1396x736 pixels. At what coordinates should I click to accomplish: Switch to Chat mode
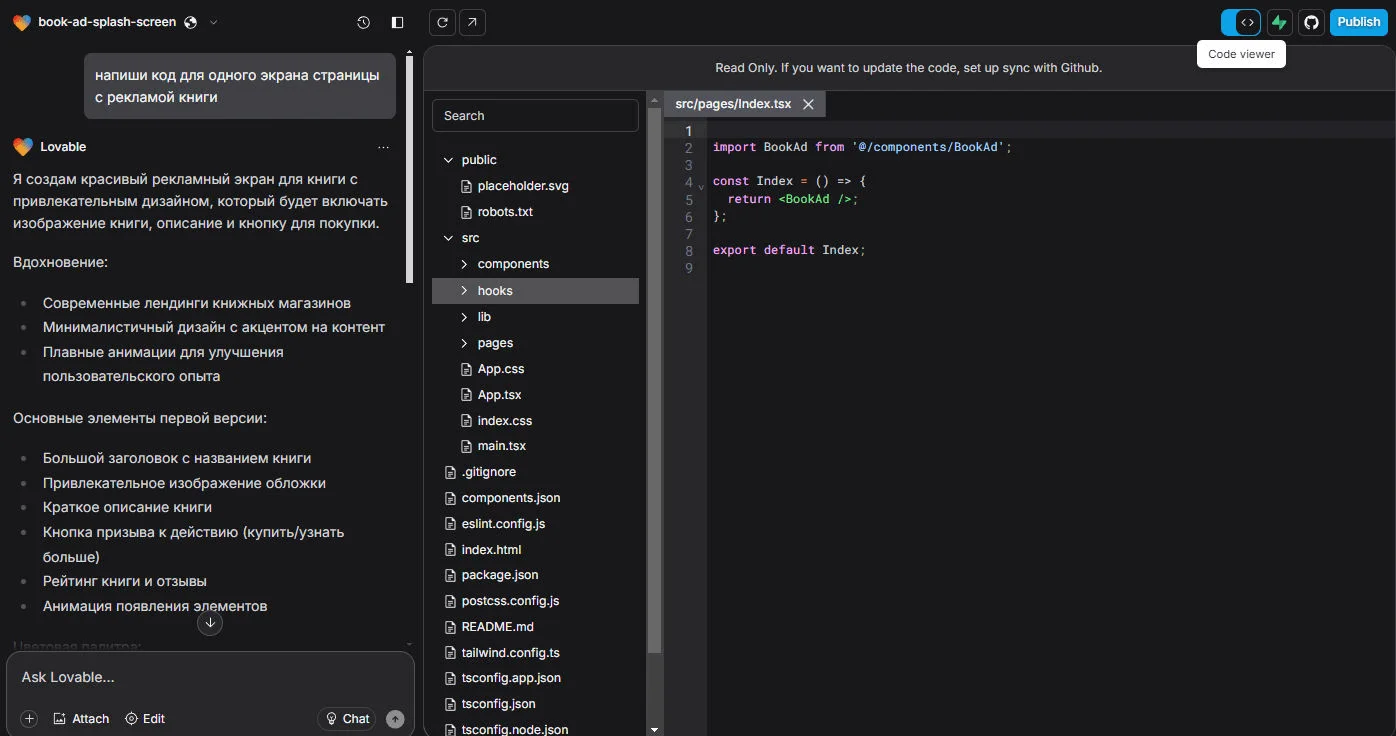[x=346, y=718]
